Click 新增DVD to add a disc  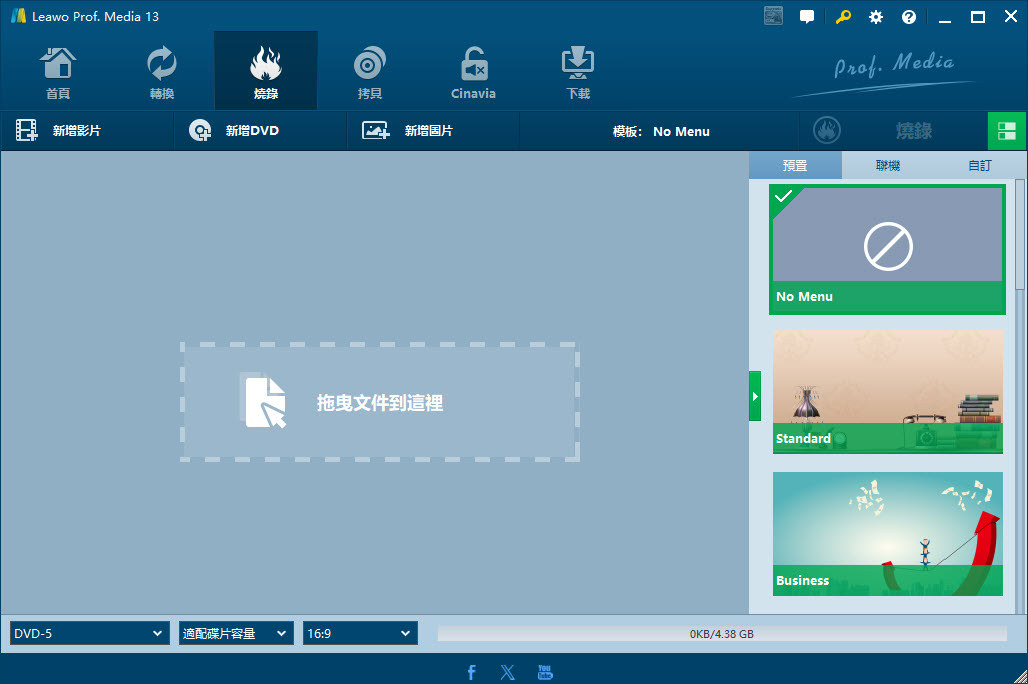[235, 131]
